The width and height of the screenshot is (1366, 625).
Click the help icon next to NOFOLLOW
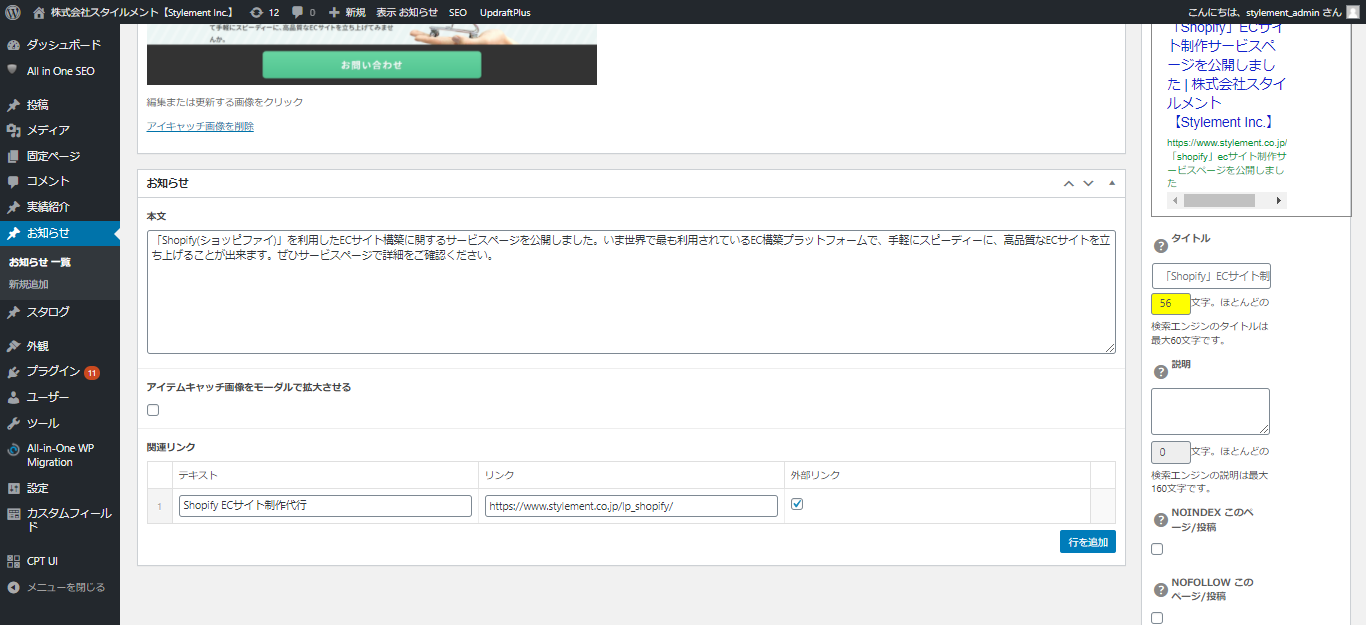pos(1161,589)
